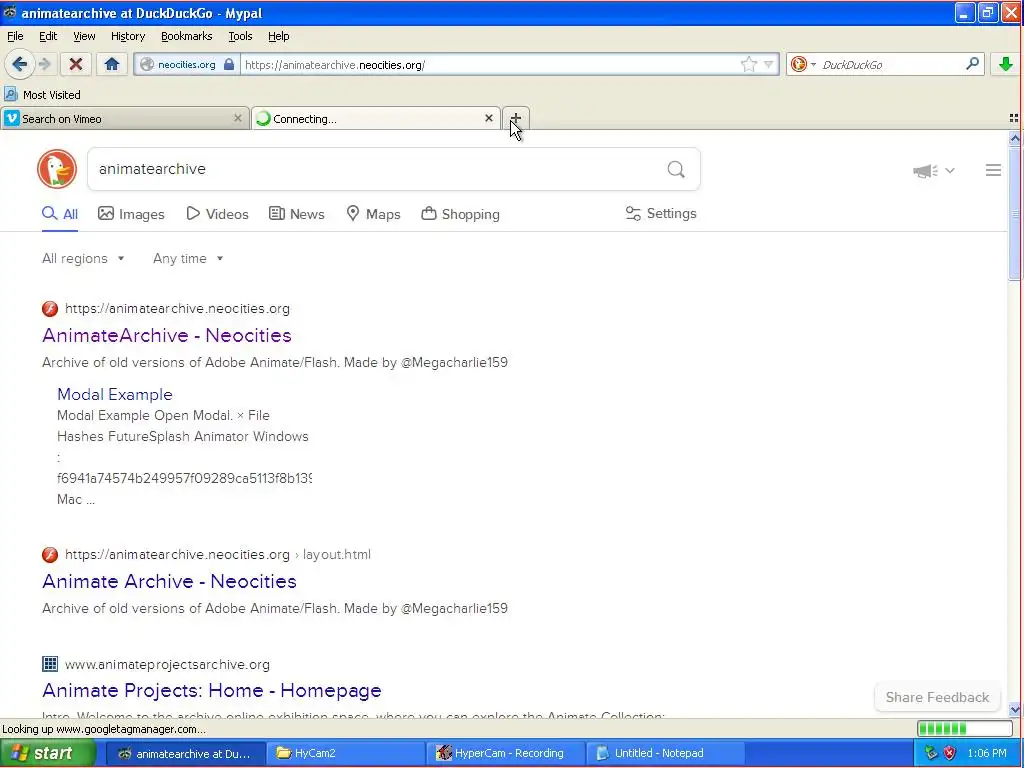
Task: Click www.animateprojectsarchive.org URL text
Action: coord(167,664)
